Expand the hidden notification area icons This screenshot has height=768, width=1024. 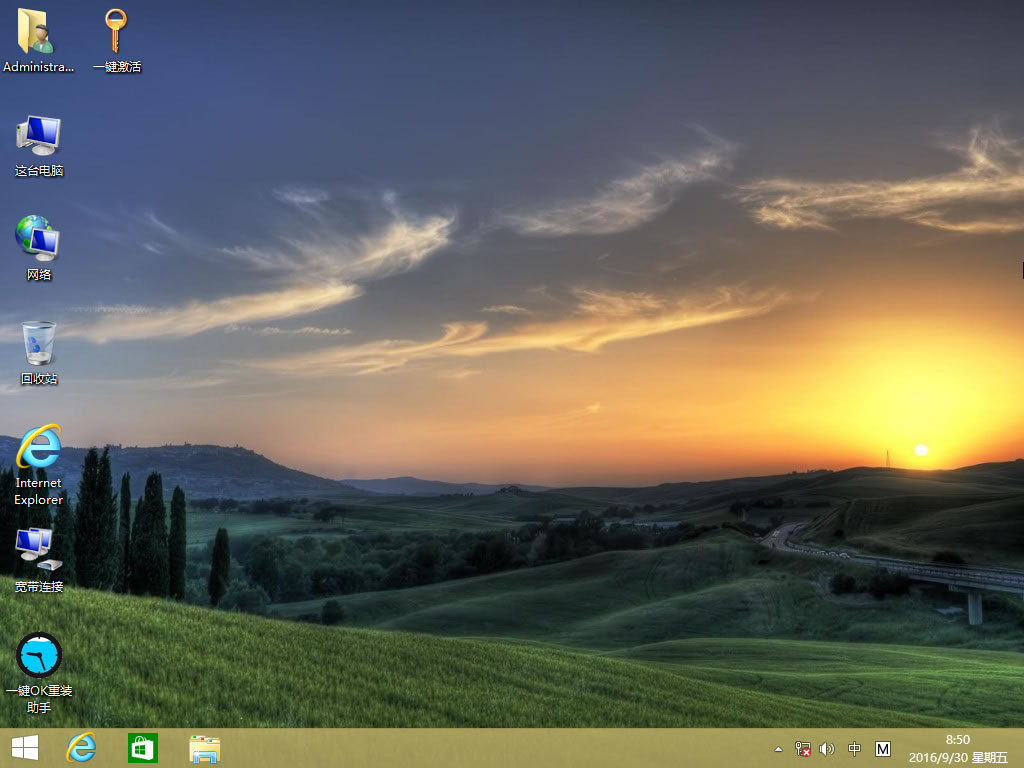(777, 747)
